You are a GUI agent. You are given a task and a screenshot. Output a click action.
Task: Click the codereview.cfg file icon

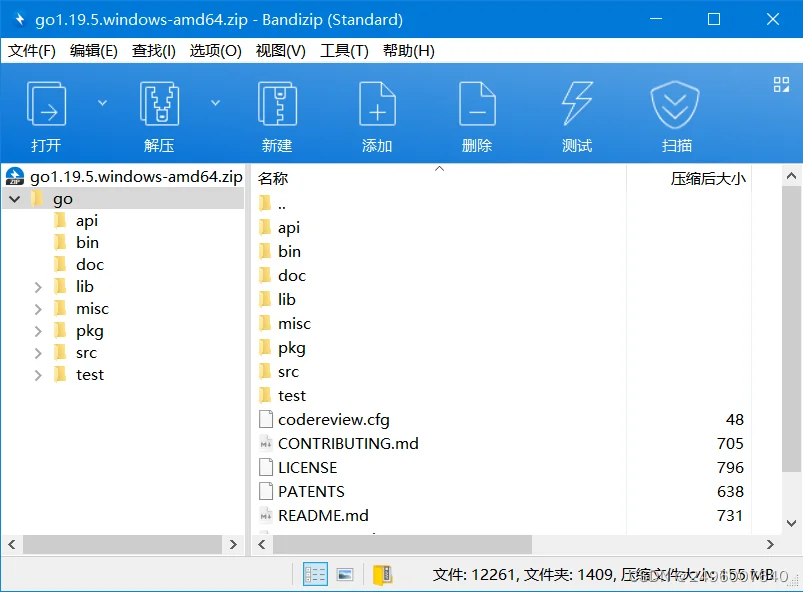point(266,419)
